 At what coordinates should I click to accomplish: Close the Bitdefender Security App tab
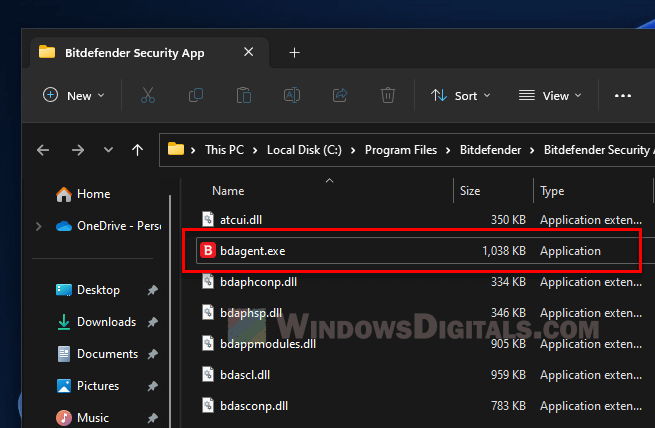pyautogui.click(x=249, y=52)
